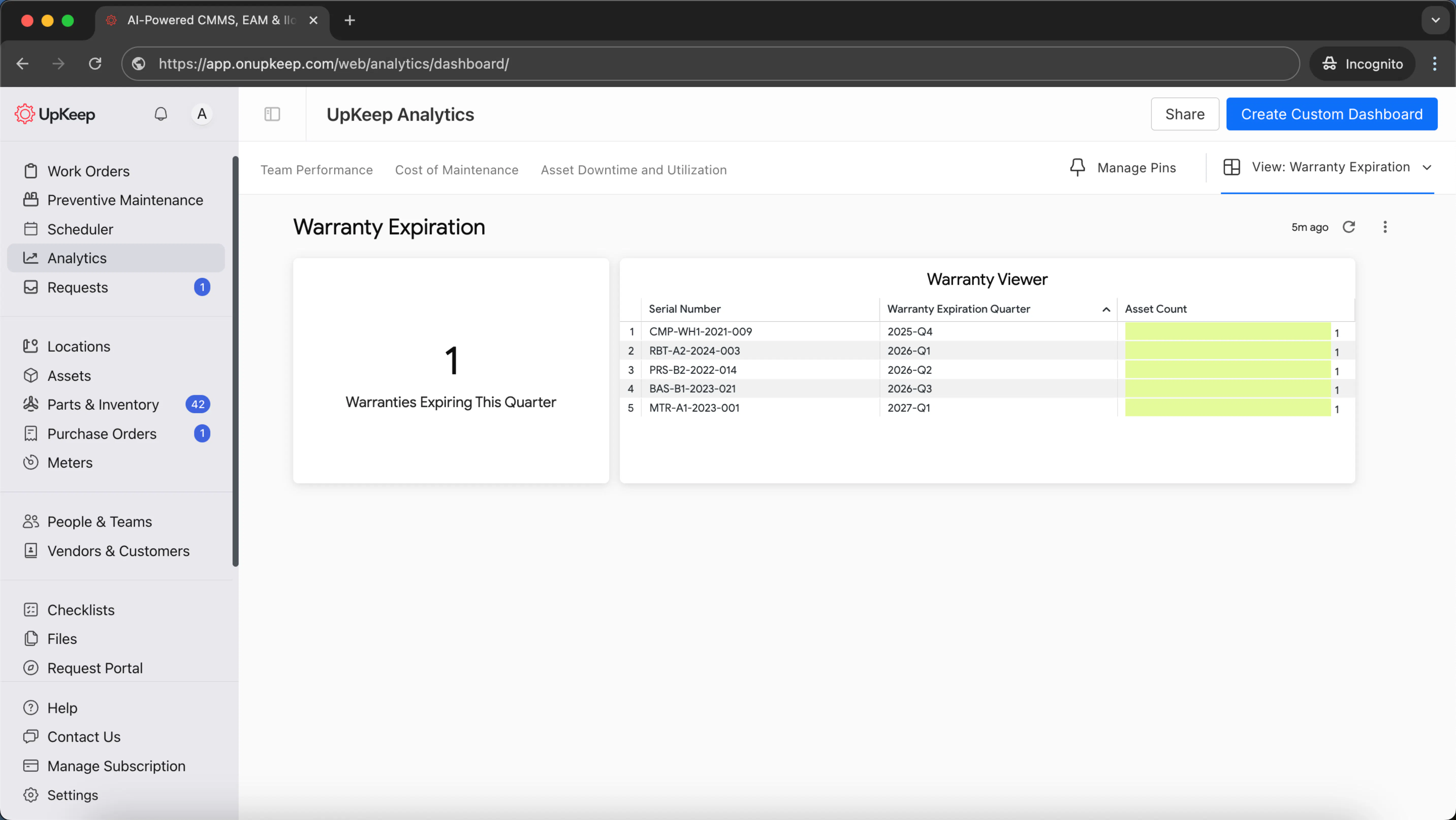Open the user avatar A menu
Image resolution: width=1456 pixels, height=820 pixels.
202,114
